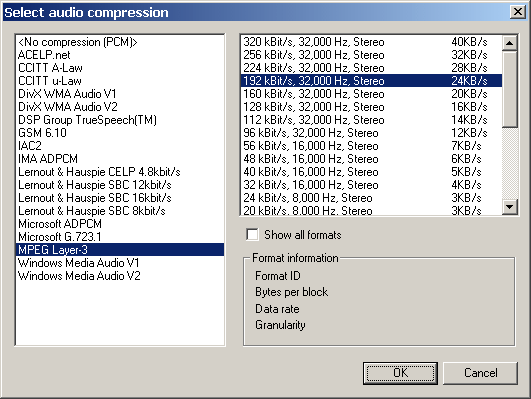Pick DSP Group TrueSpeech(TM) codec
This screenshot has width=531, height=399.
(x=120, y=120)
